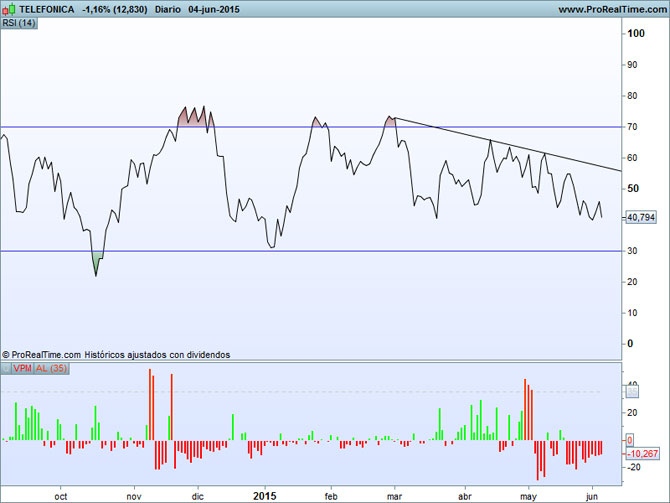The height and width of the screenshot is (503, 670).
Task: Open the Diario timeframe label
Action: pyautogui.click(x=168, y=9)
